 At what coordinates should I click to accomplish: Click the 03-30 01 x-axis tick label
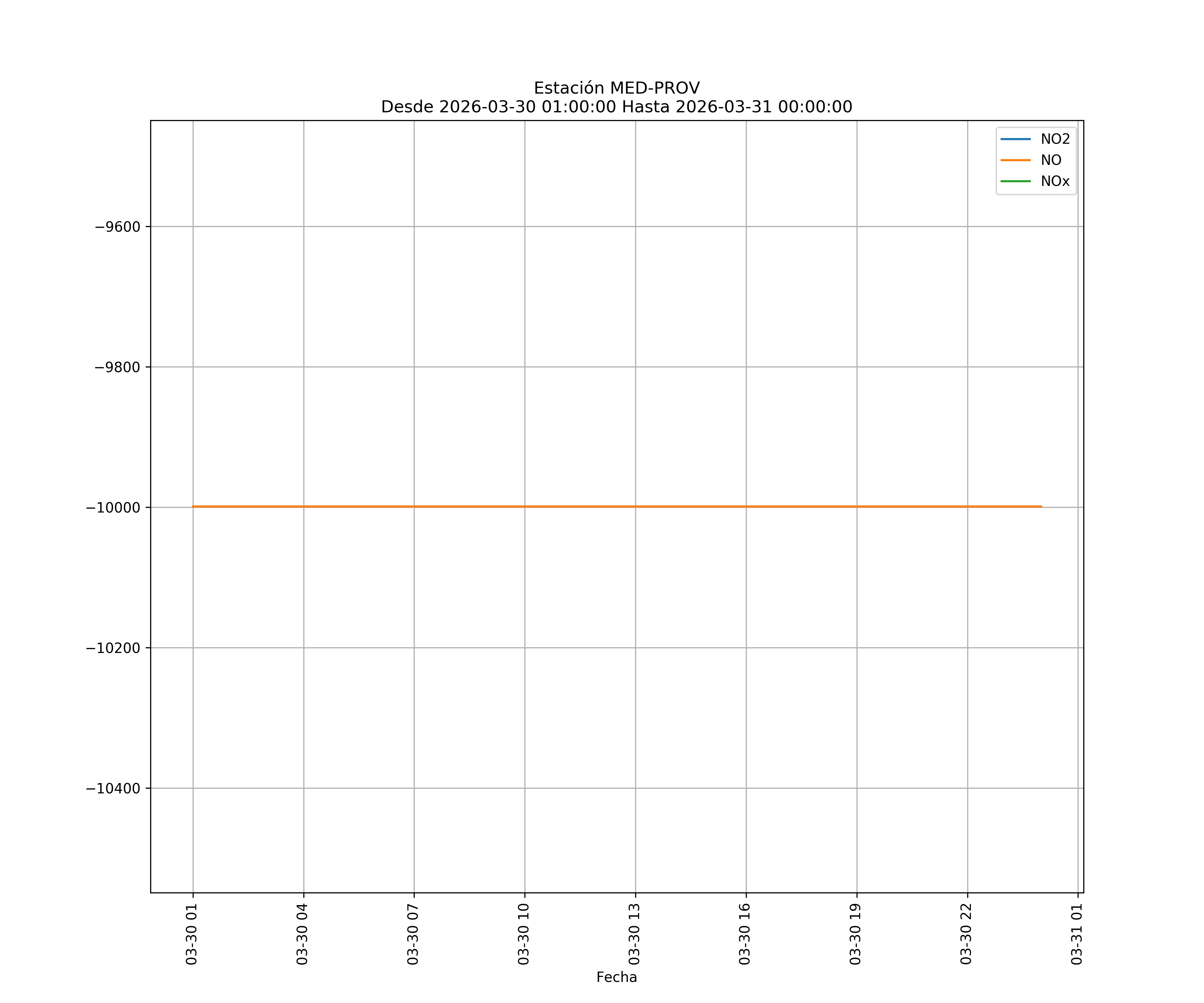click(192, 934)
